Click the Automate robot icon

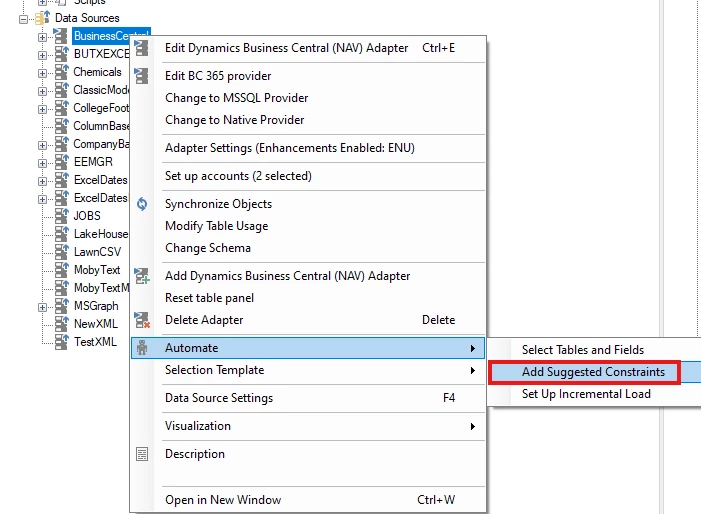tap(142, 348)
